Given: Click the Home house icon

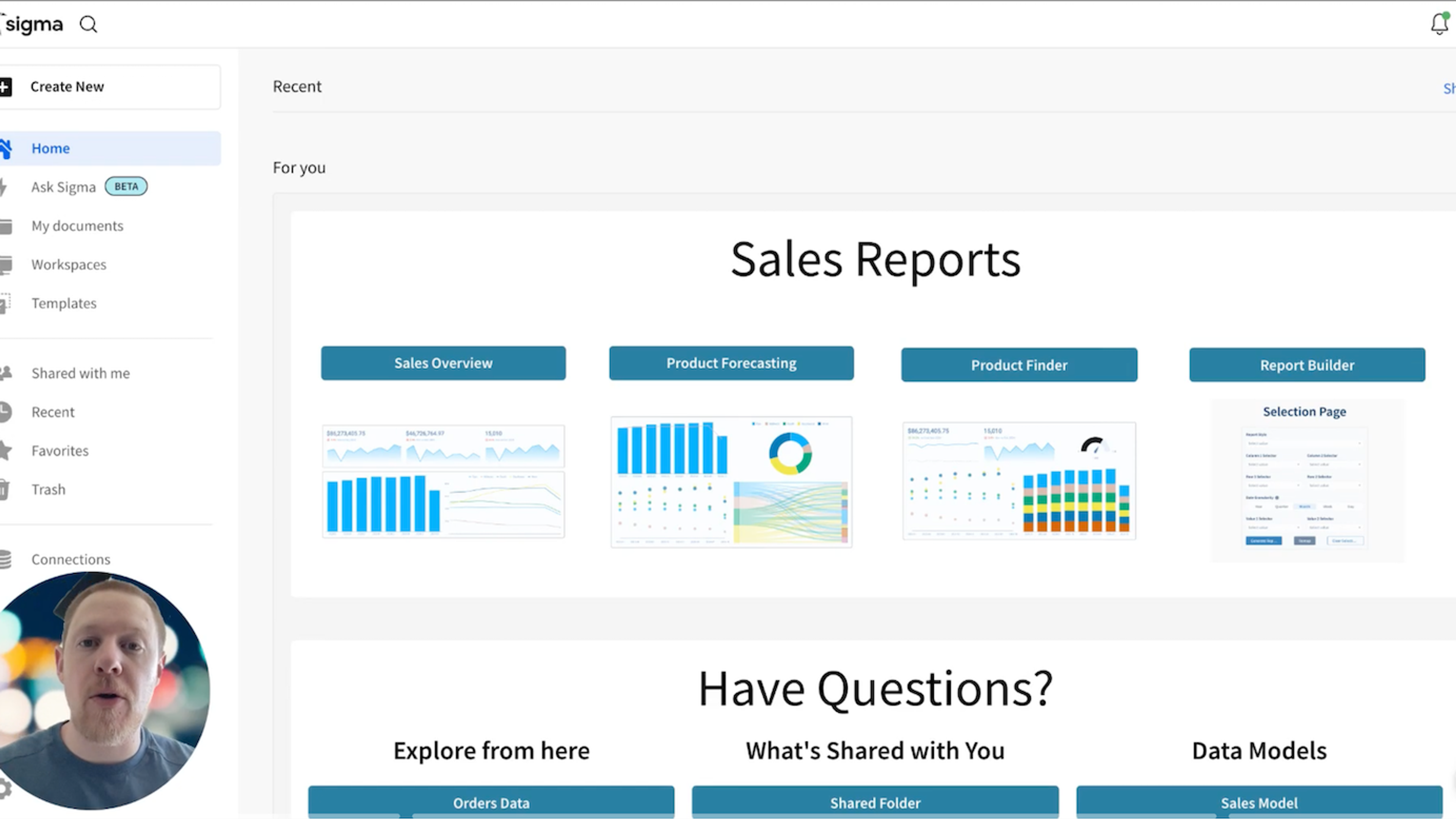Looking at the screenshot, I should point(6,148).
